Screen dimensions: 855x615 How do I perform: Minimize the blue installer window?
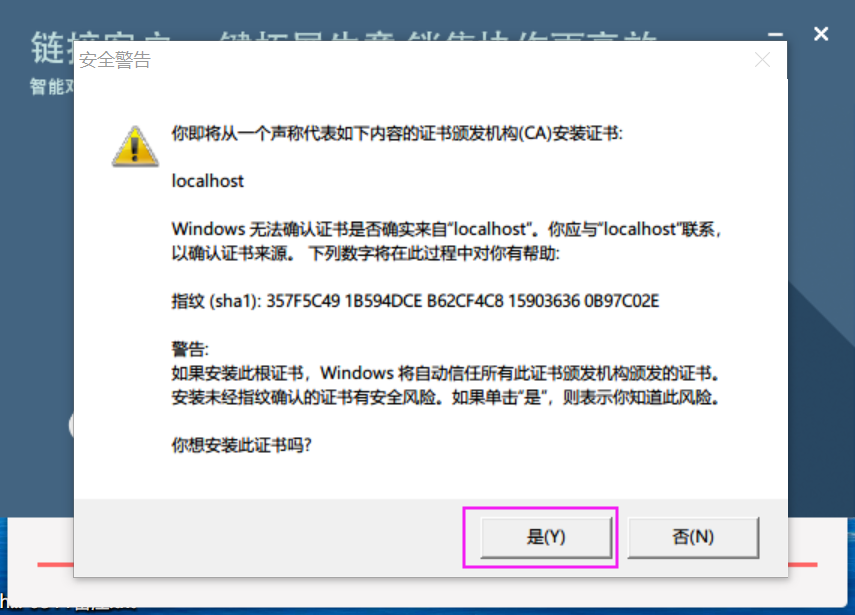coord(775,34)
